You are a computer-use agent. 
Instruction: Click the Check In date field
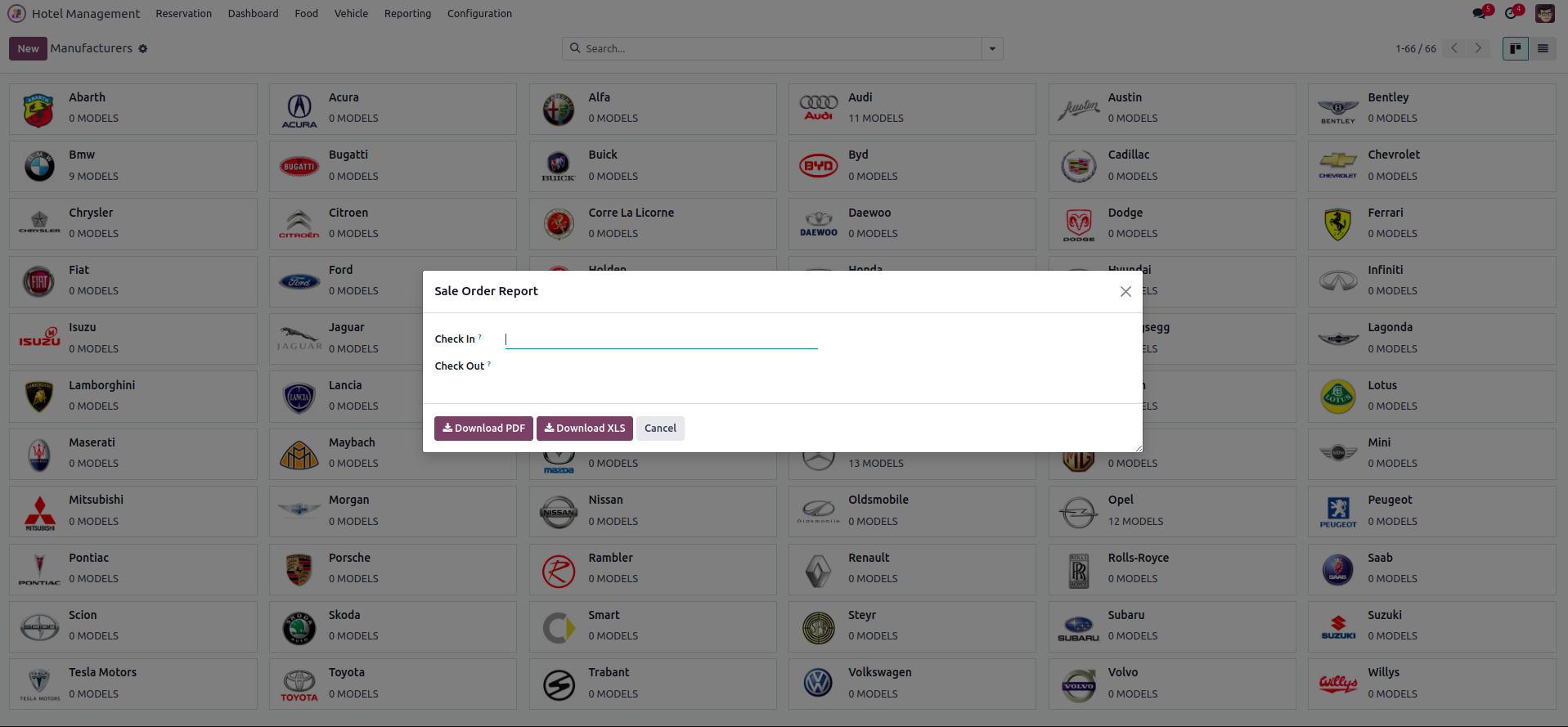(661, 339)
